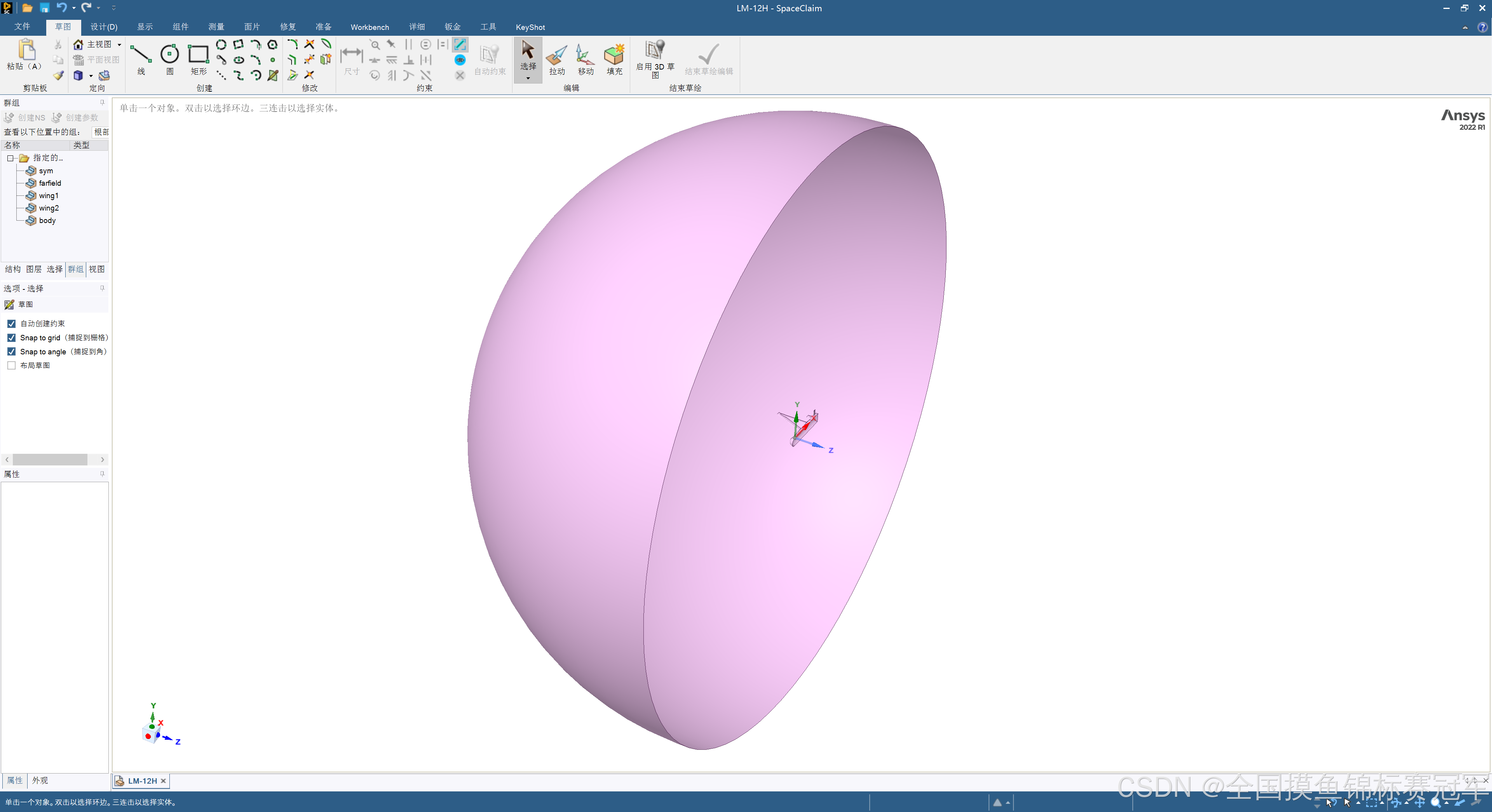
Task: Switch to the Appearance bottom tab
Action: [x=40, y=781]
